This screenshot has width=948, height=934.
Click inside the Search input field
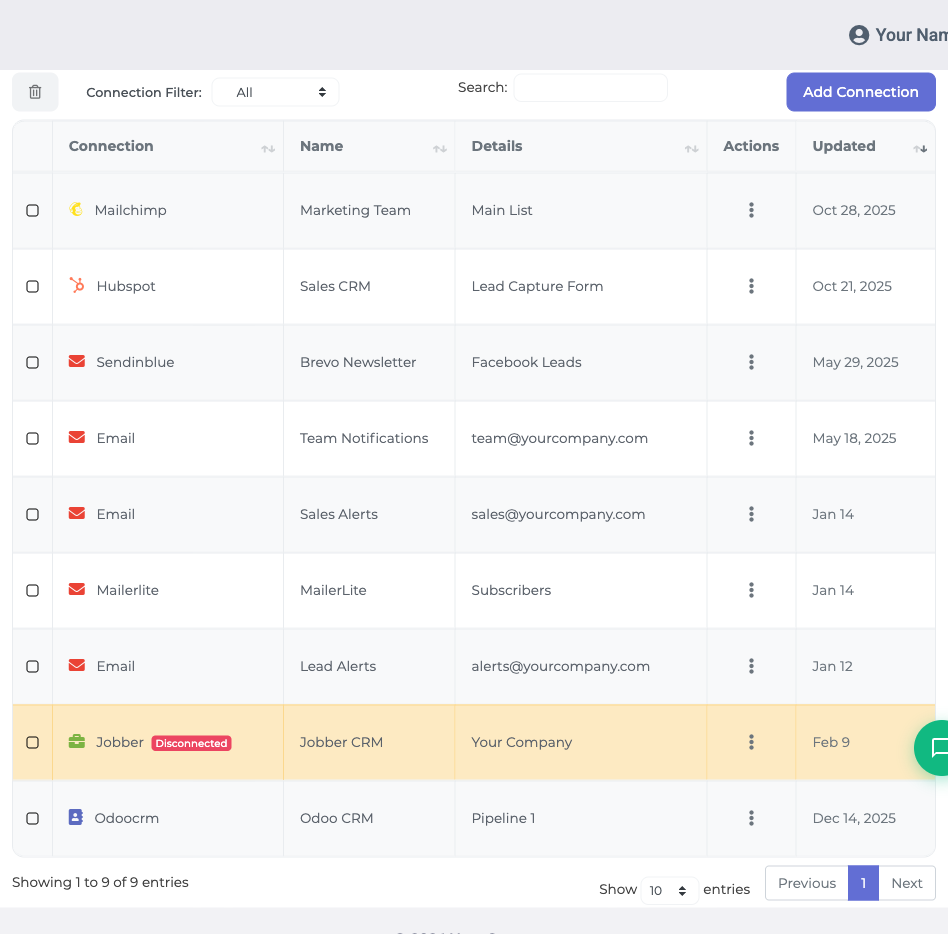click(x=590, y=87)
